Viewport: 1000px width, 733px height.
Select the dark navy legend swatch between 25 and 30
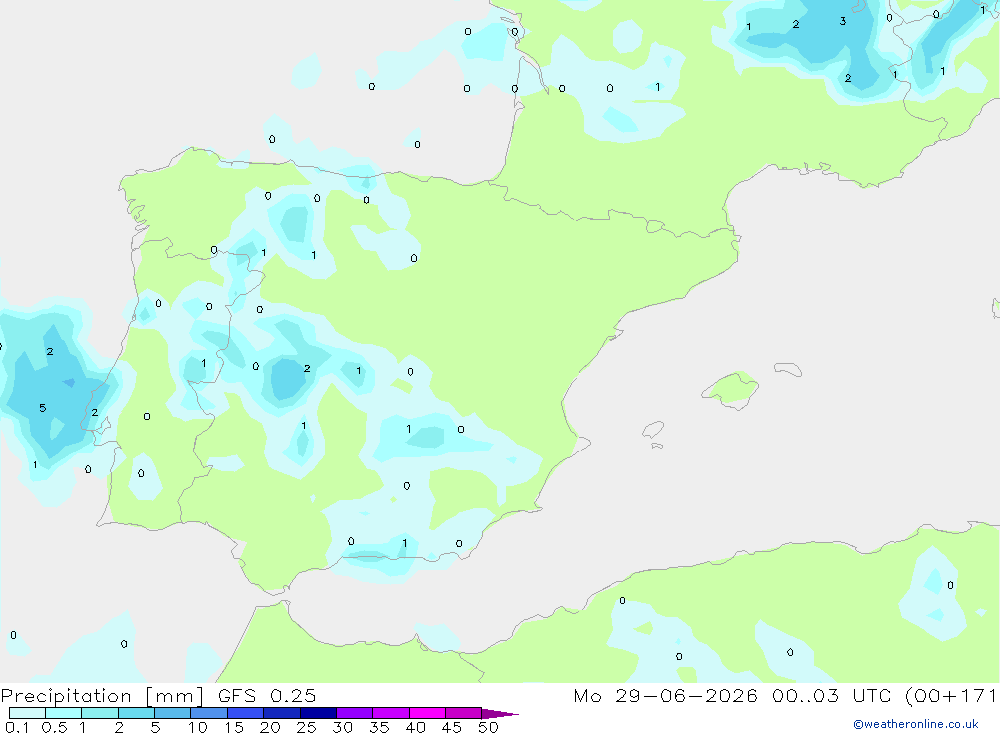(x=318, y=713)
